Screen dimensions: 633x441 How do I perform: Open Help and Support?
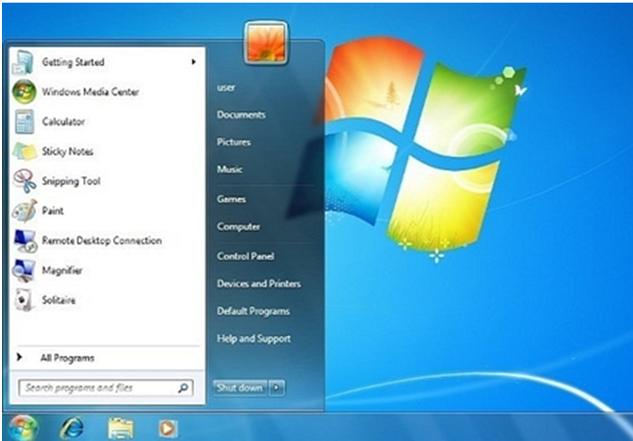coord(254,339)
